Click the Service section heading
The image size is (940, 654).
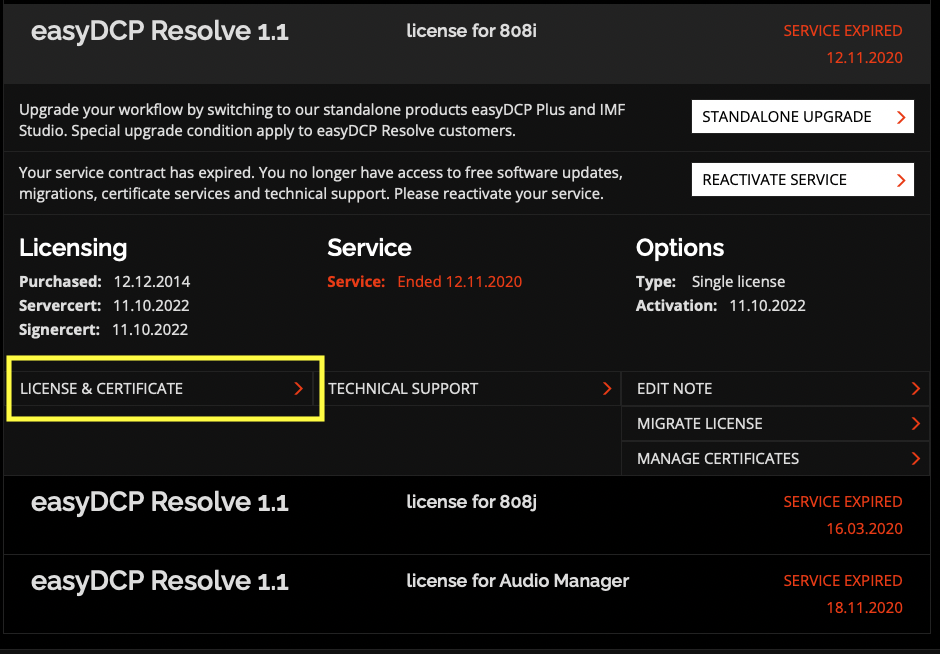point(369,248)
